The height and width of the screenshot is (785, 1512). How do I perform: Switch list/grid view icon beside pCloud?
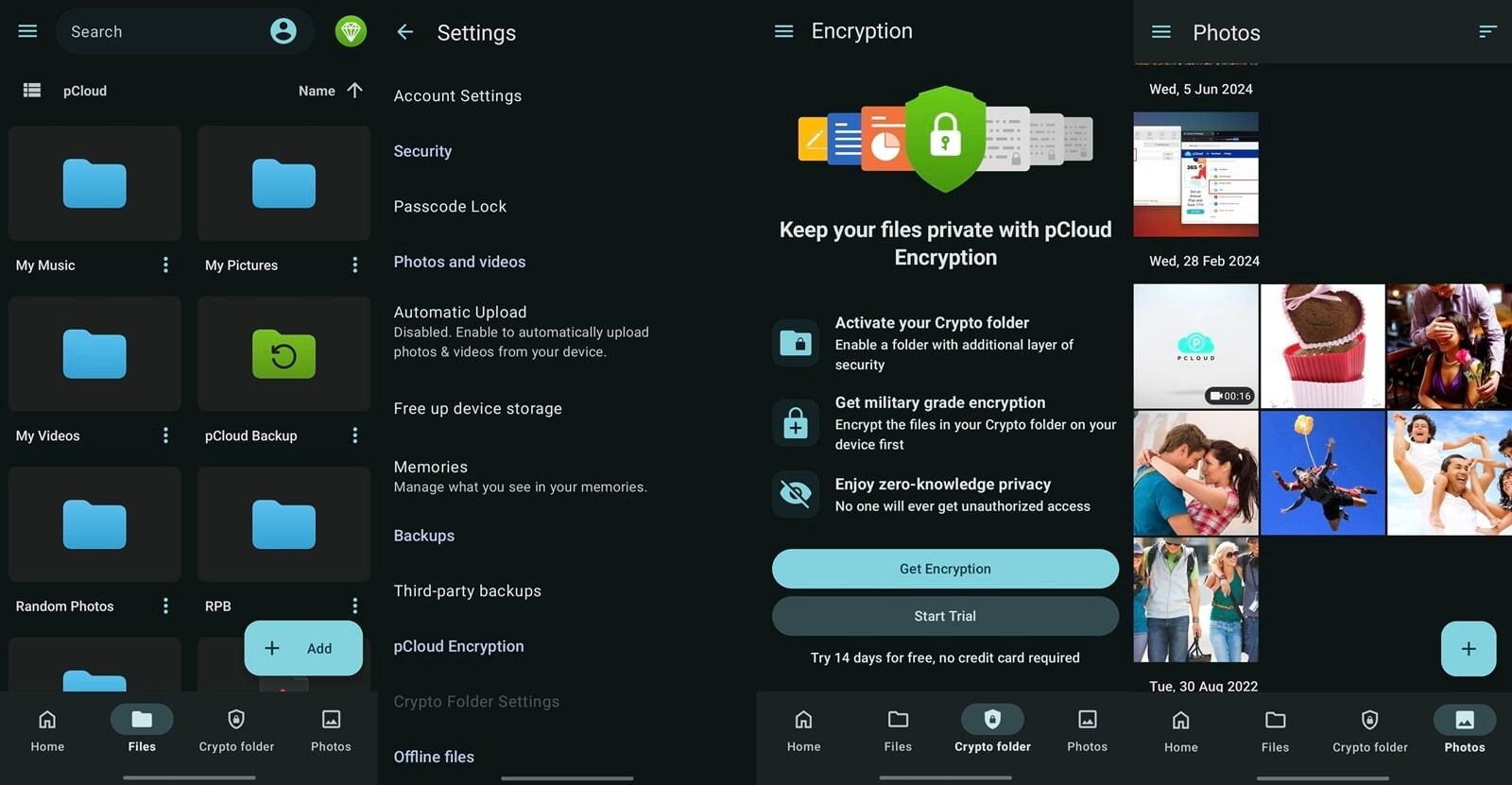tap(32, 90)
